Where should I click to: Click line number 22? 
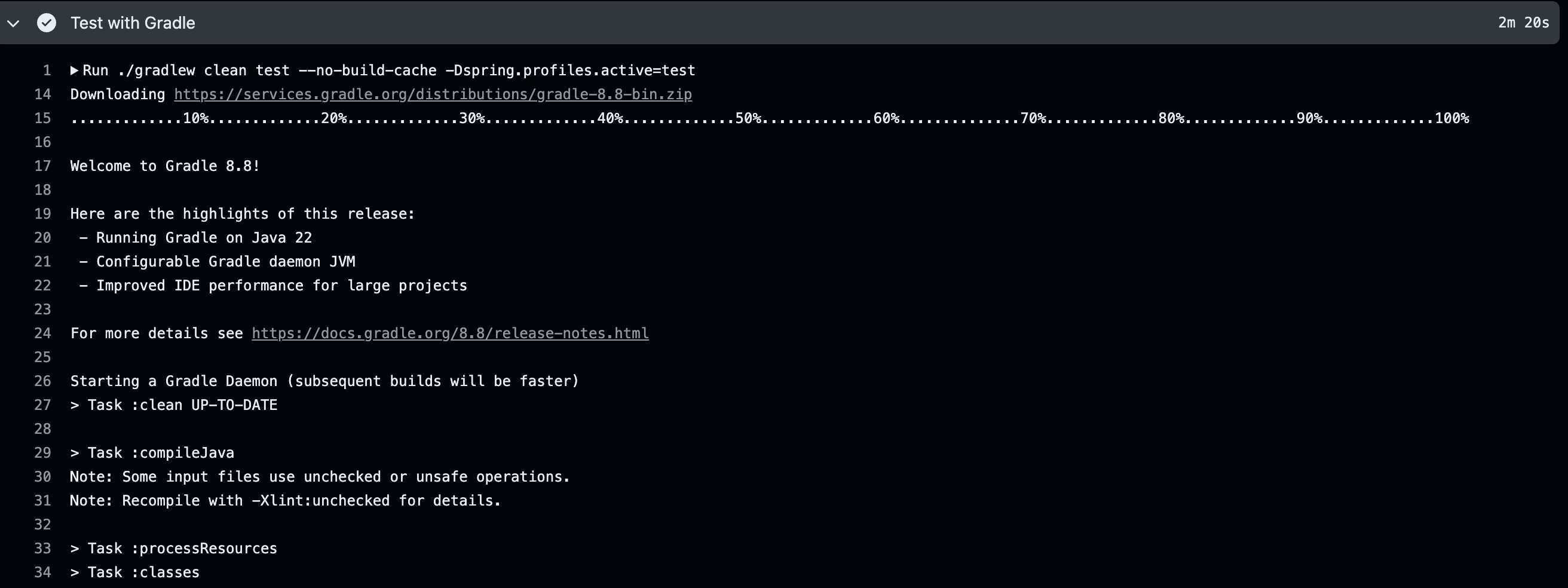[x=42, y=286]
